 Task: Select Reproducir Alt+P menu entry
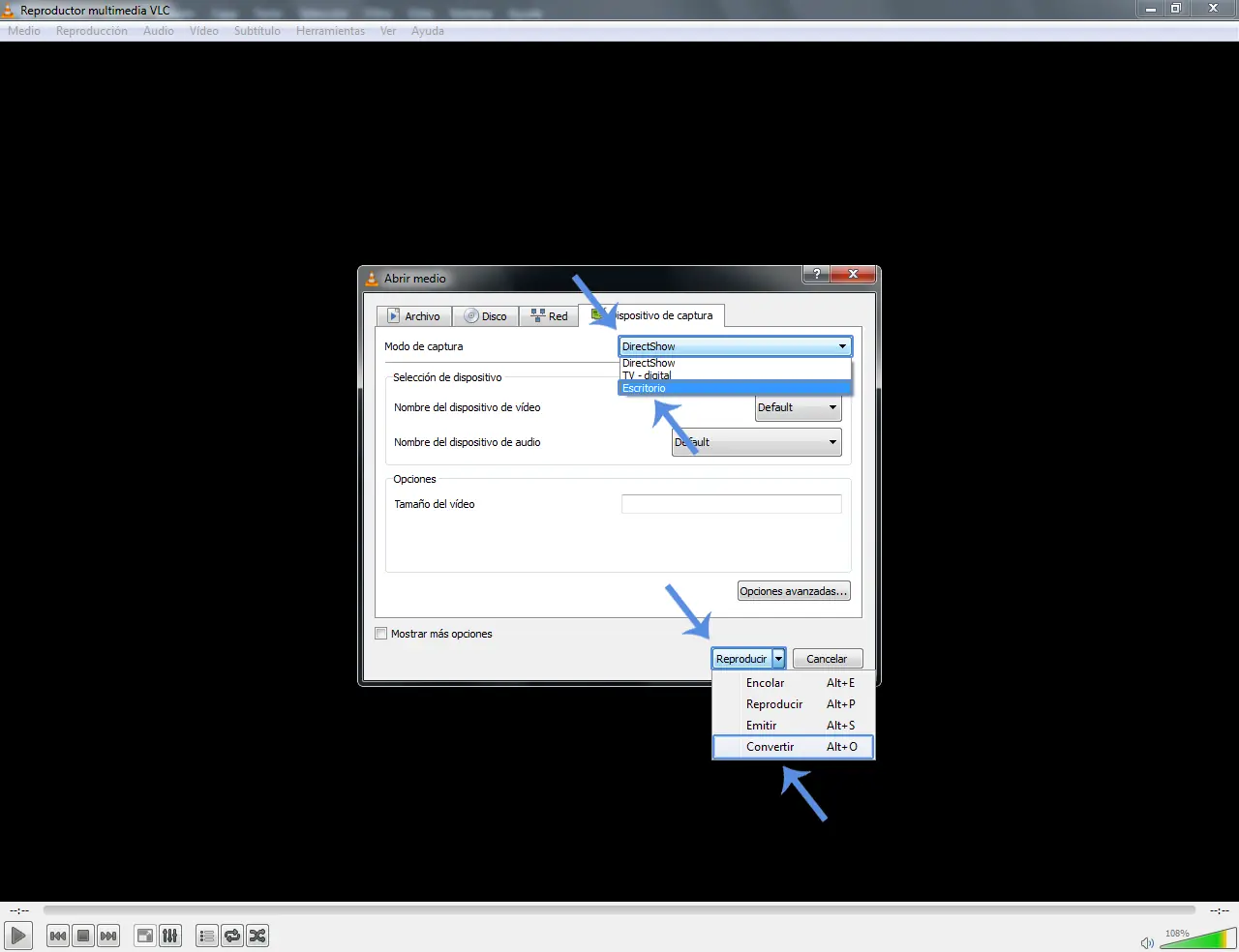point(794,704)
